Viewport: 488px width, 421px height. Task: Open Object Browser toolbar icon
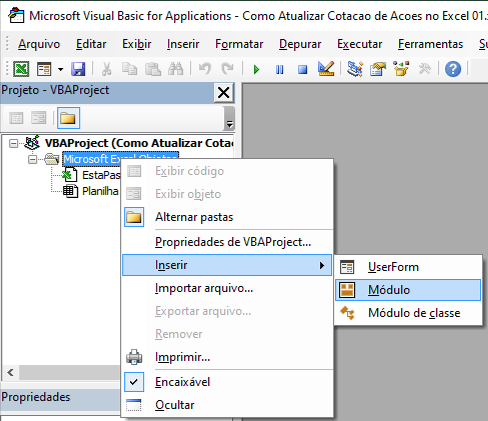[401, 69]
